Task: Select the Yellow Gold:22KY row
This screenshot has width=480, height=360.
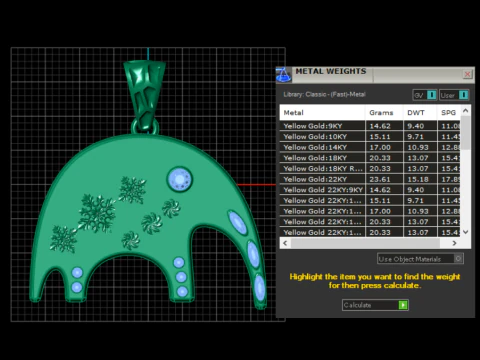Action: (x=370, y=179)
